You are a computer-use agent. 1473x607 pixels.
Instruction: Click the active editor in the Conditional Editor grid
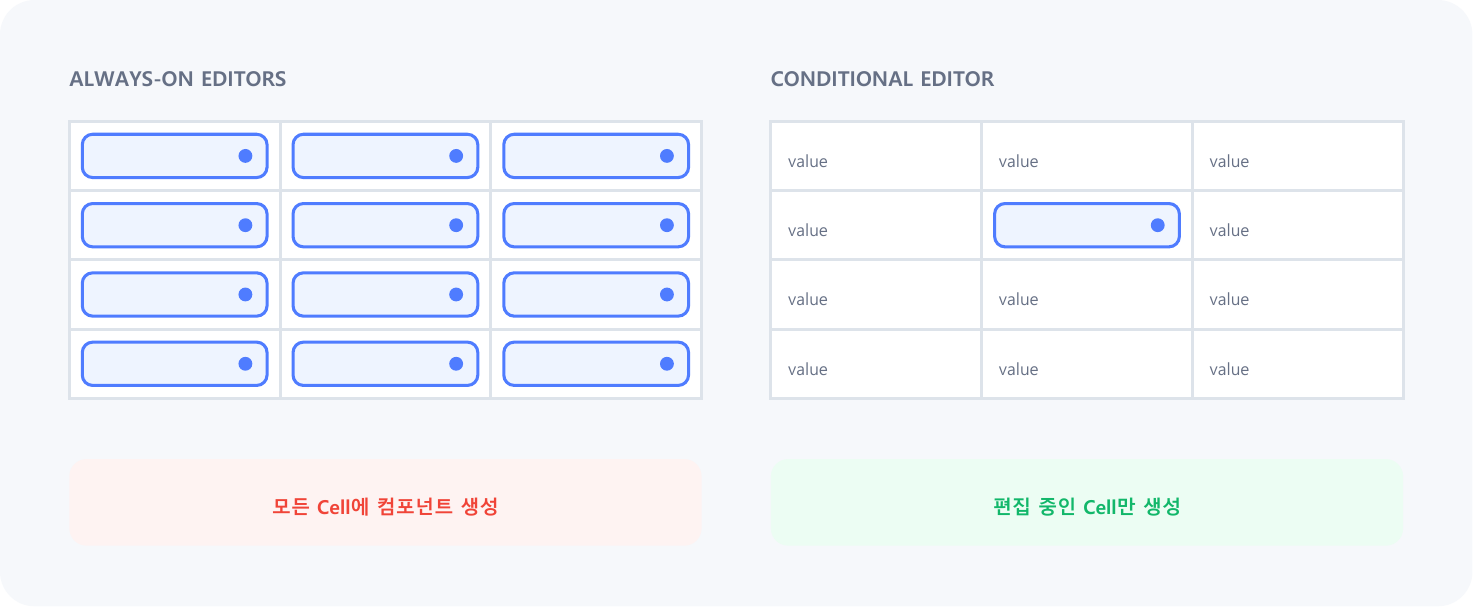[1087, 225]
